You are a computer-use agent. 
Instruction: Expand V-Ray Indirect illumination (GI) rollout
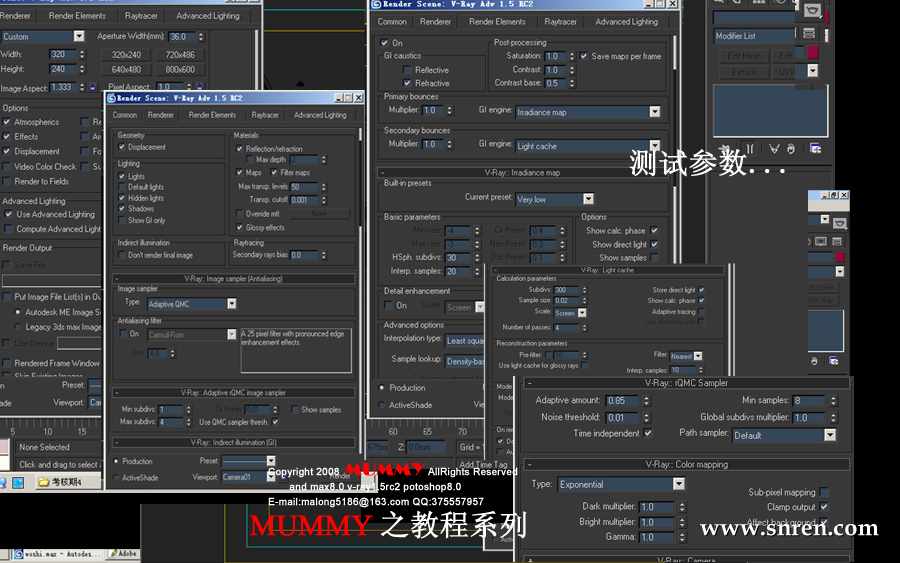[x=234, y=443]
